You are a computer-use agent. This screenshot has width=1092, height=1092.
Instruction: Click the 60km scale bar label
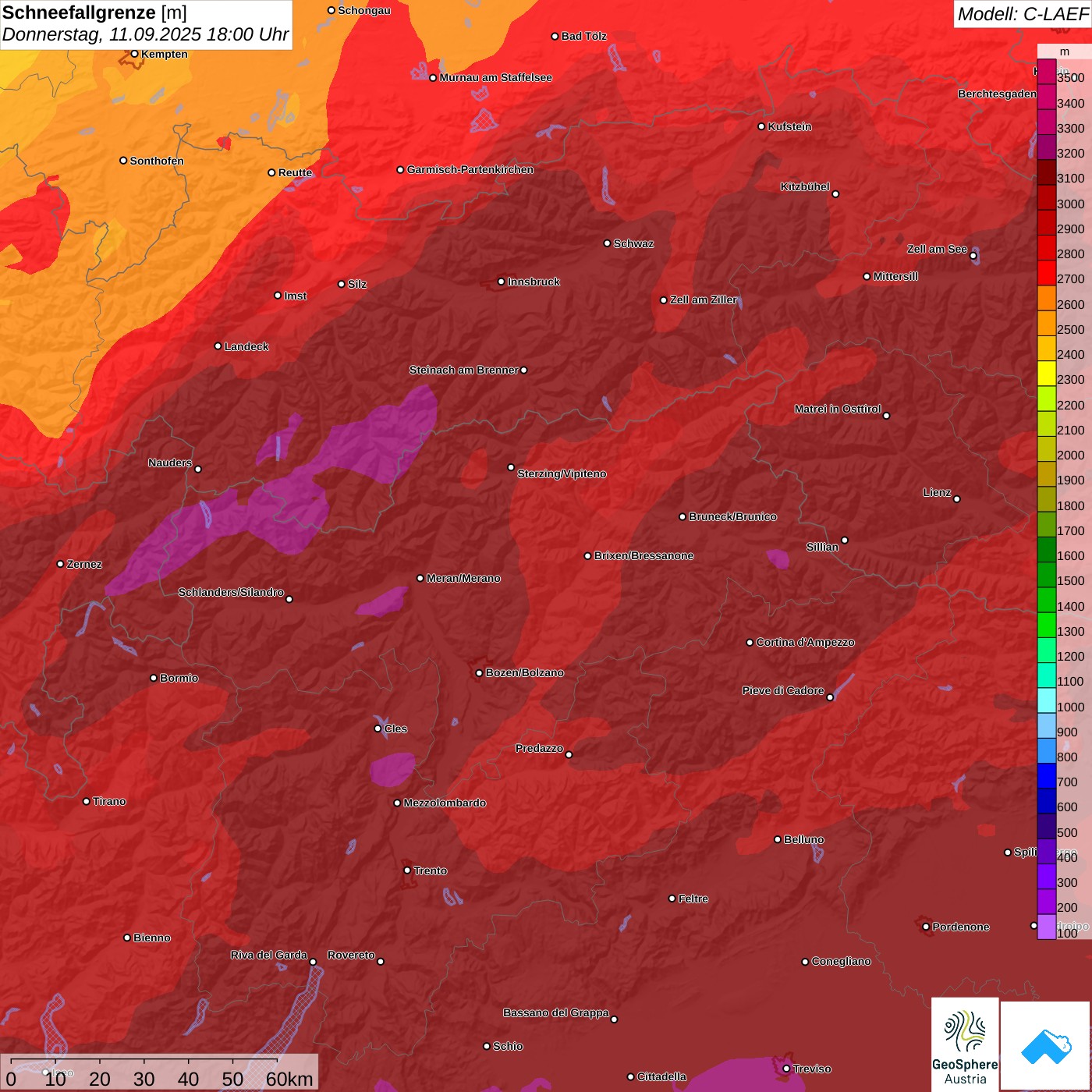coord(289,1080)
